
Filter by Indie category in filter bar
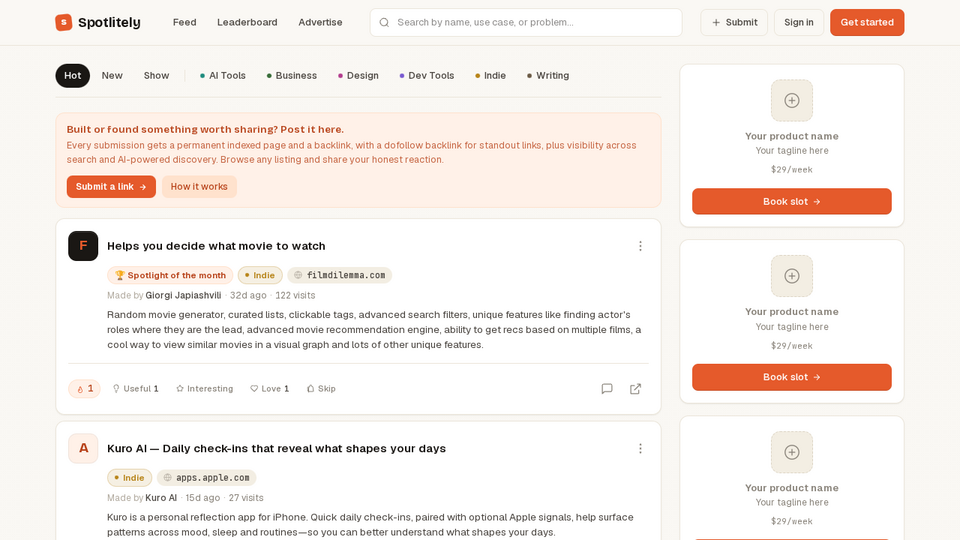(490, 76)
